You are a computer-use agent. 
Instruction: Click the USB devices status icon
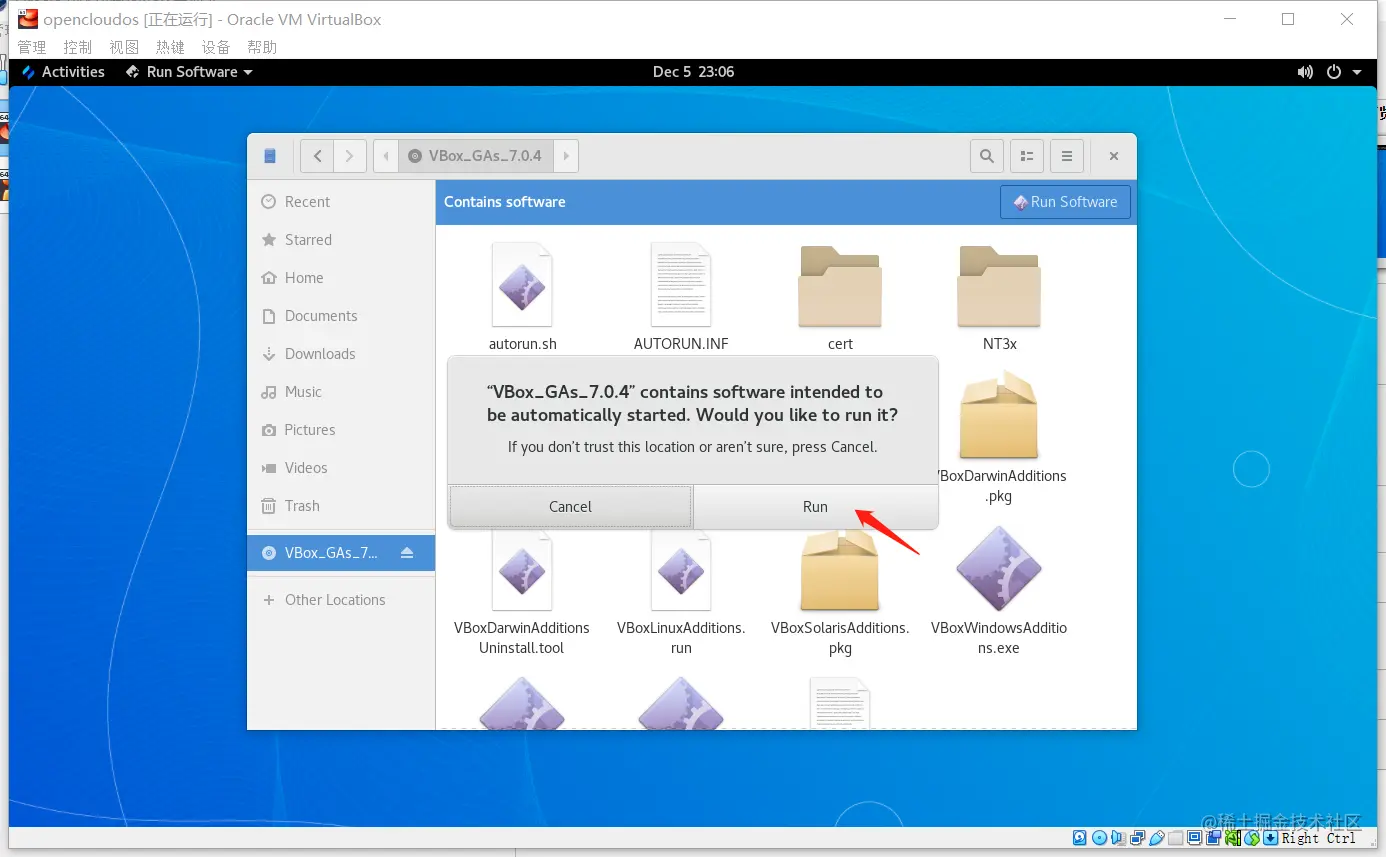(1157, 838)
